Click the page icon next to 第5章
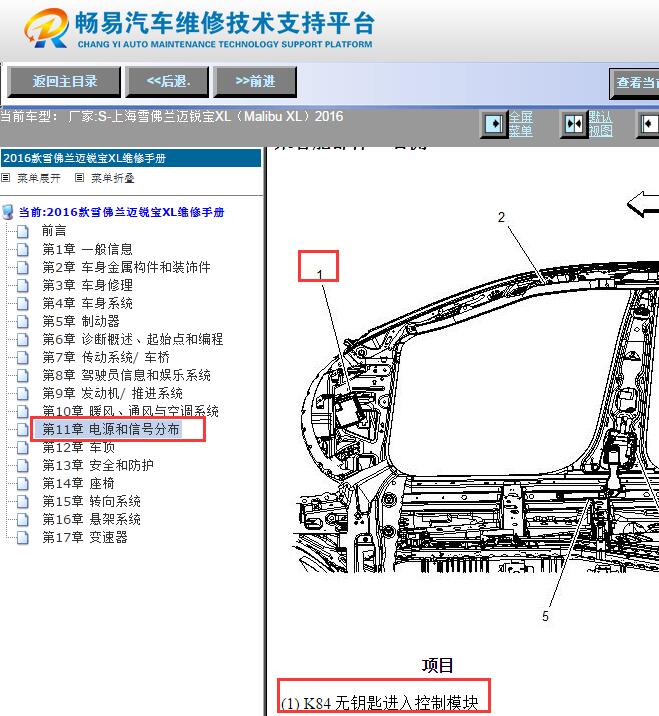This screenshot has width=659, height=716. coord(23,322)
